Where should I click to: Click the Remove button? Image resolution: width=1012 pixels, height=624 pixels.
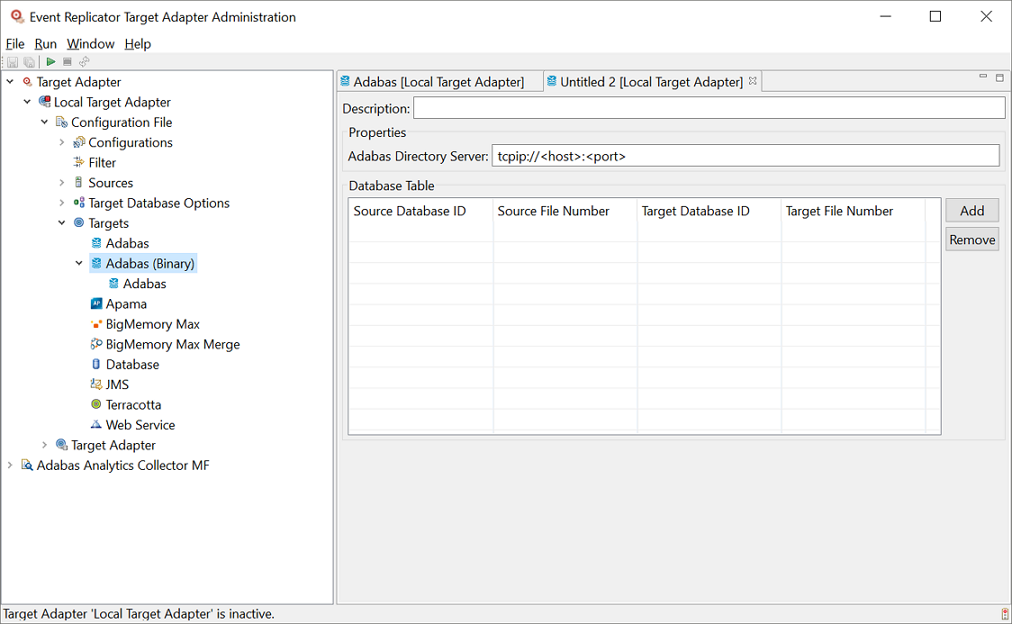(970, 238)
